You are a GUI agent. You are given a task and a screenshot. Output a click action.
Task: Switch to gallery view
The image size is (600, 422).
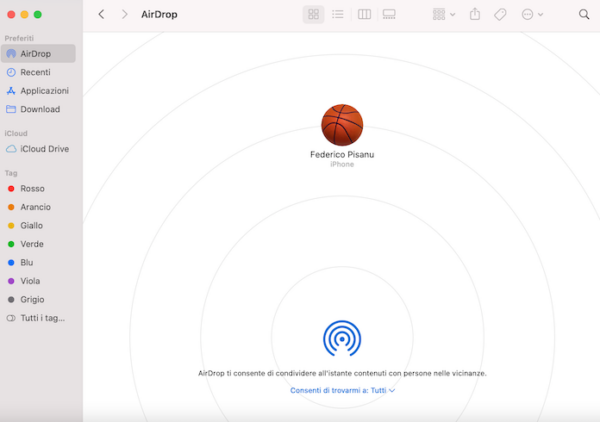[389, 15]
